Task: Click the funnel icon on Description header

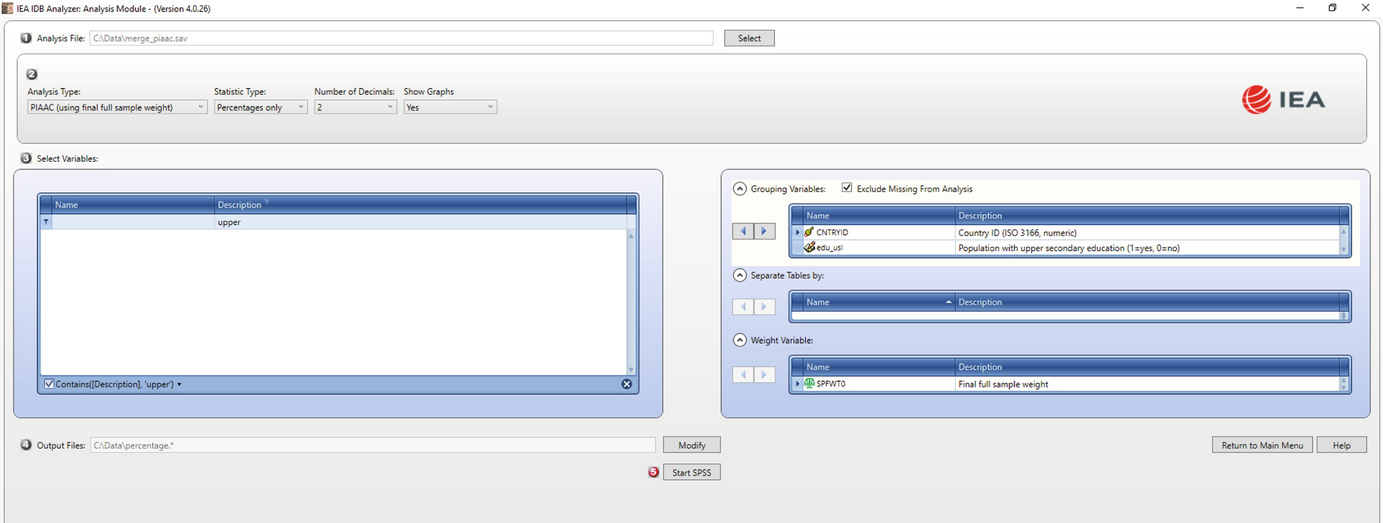Action: [267, 203]
